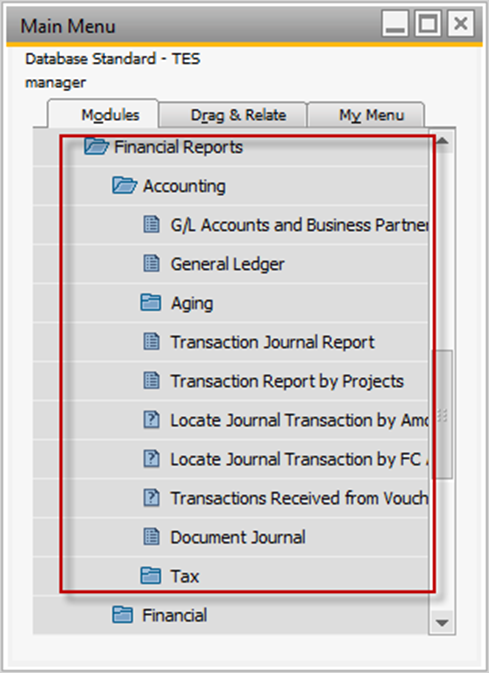Click the query icon for Transactions Received from Voucher
This screenshot has height=673, width=489.
click(x=151, y=498)
